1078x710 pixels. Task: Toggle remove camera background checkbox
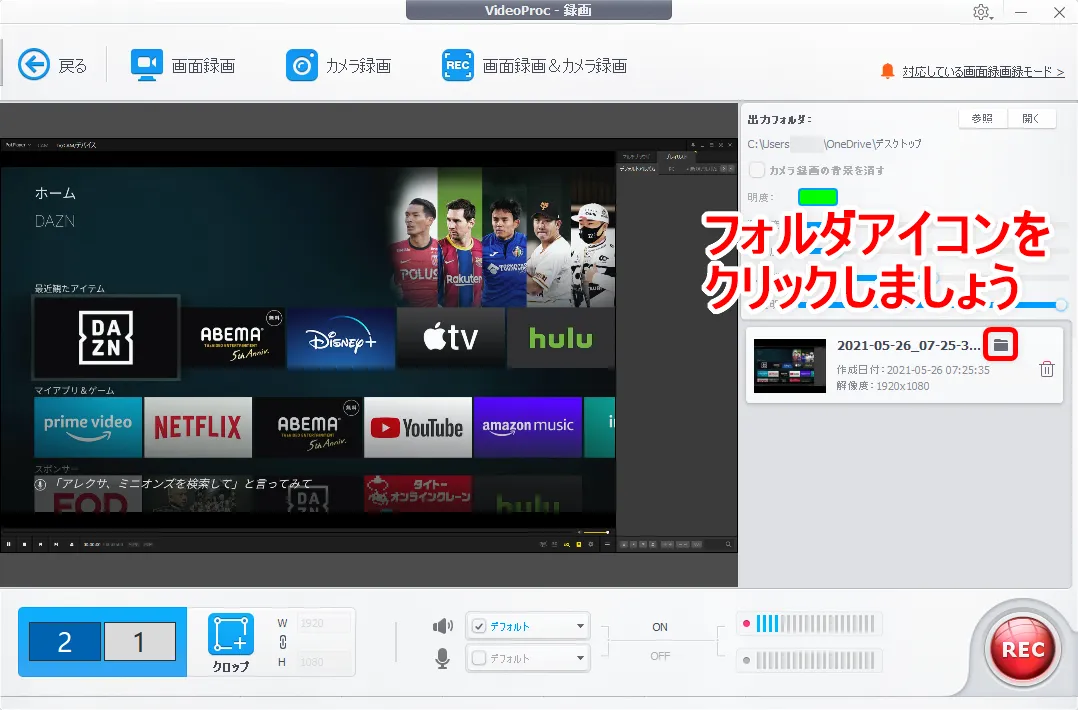click(757, 170)
